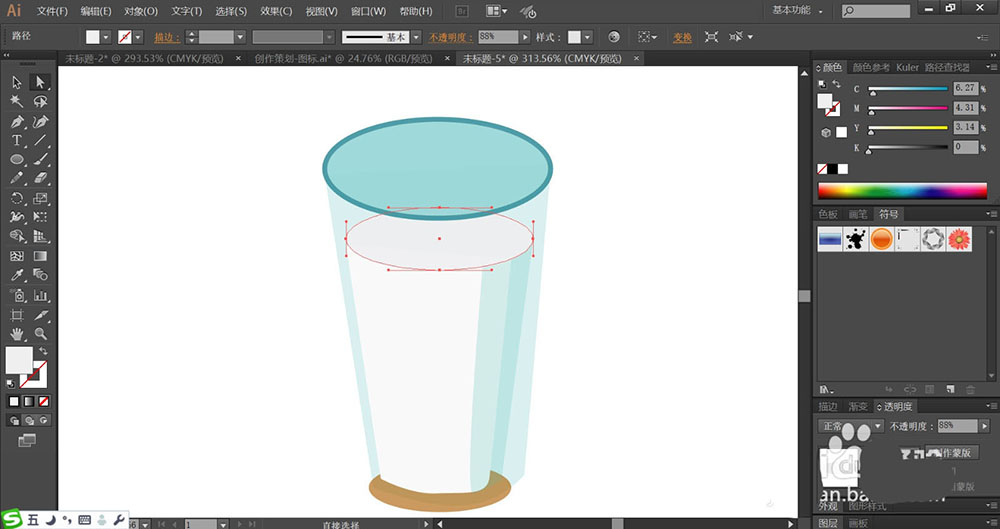The height and width of the screenshot is (529, 1000).
Task: Select the Zoom magnifier tool
Action: pos(40,333)
